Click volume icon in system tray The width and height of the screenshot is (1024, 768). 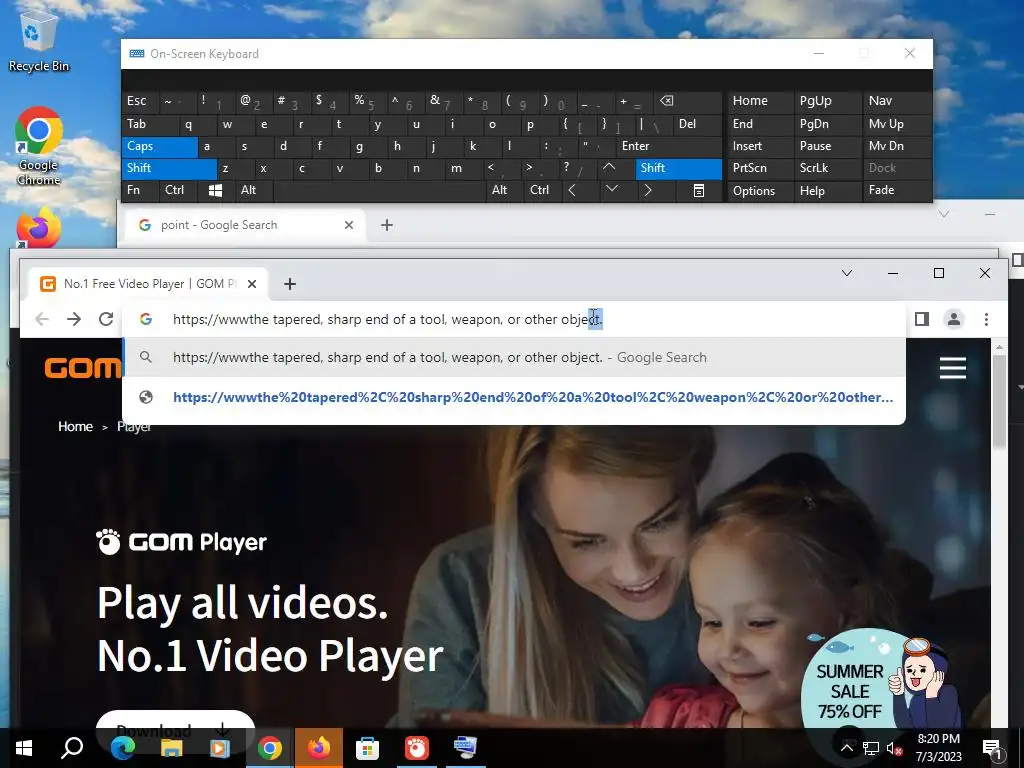click(x=893, y=748)
